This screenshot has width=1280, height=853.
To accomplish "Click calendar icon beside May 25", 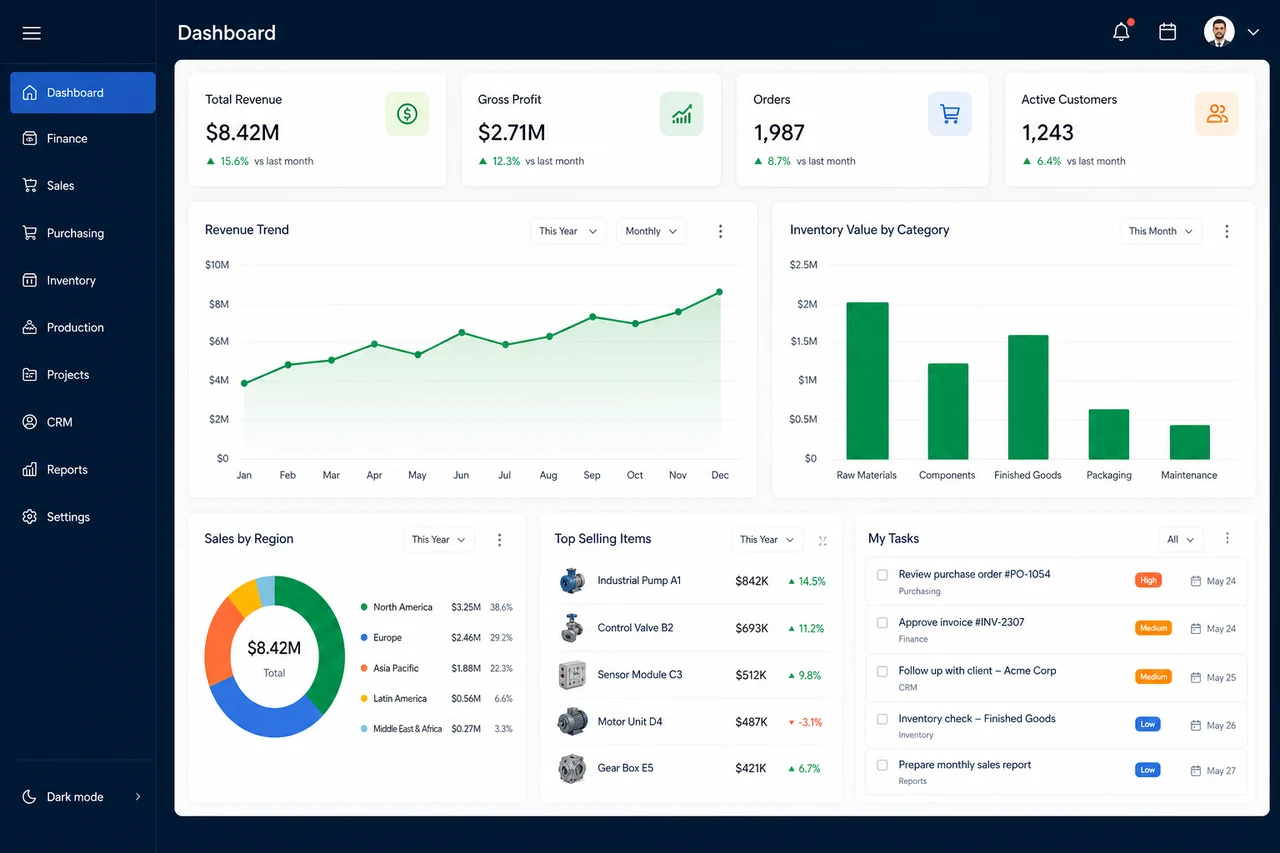I will pyautogui.click(x=1196, y=677).
